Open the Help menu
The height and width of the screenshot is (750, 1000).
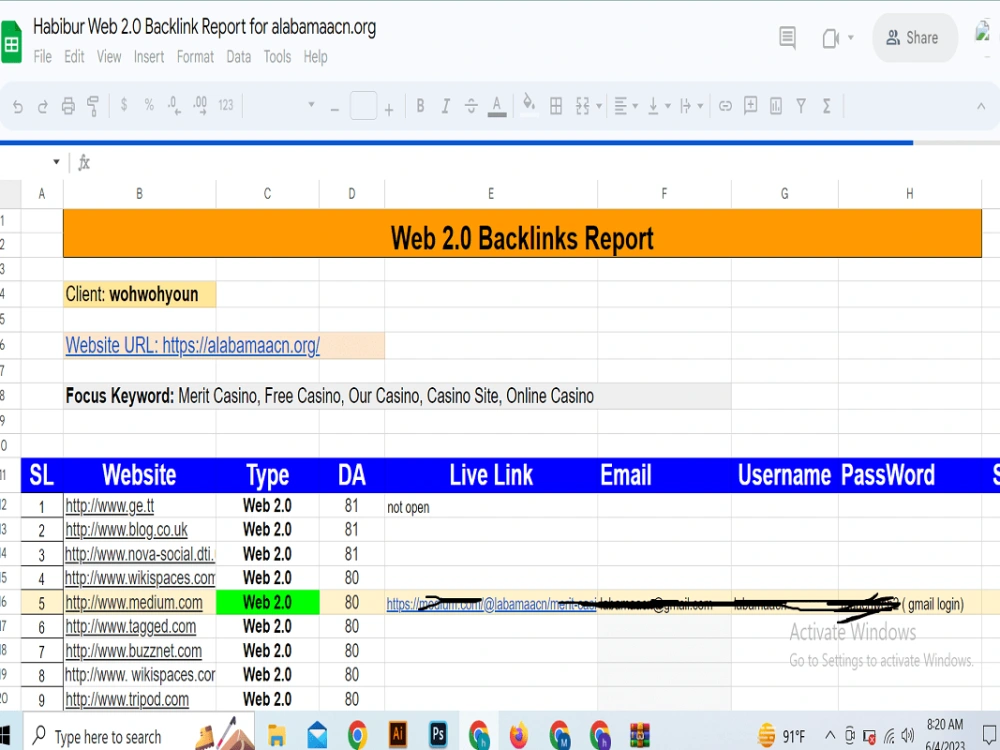coord(316,57)
